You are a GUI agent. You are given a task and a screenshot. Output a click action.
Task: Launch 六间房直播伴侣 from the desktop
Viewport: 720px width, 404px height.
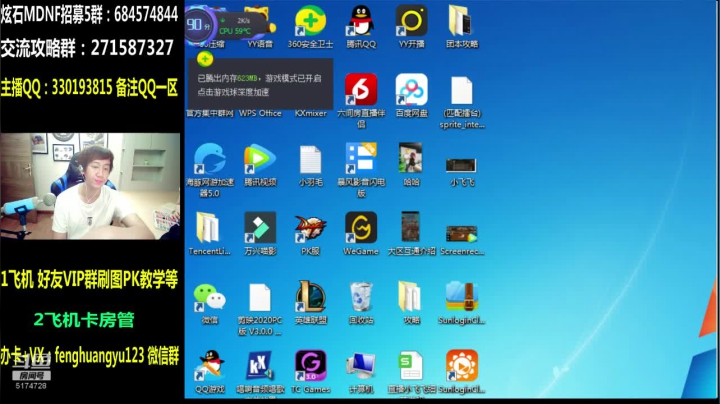coord(361,100)
